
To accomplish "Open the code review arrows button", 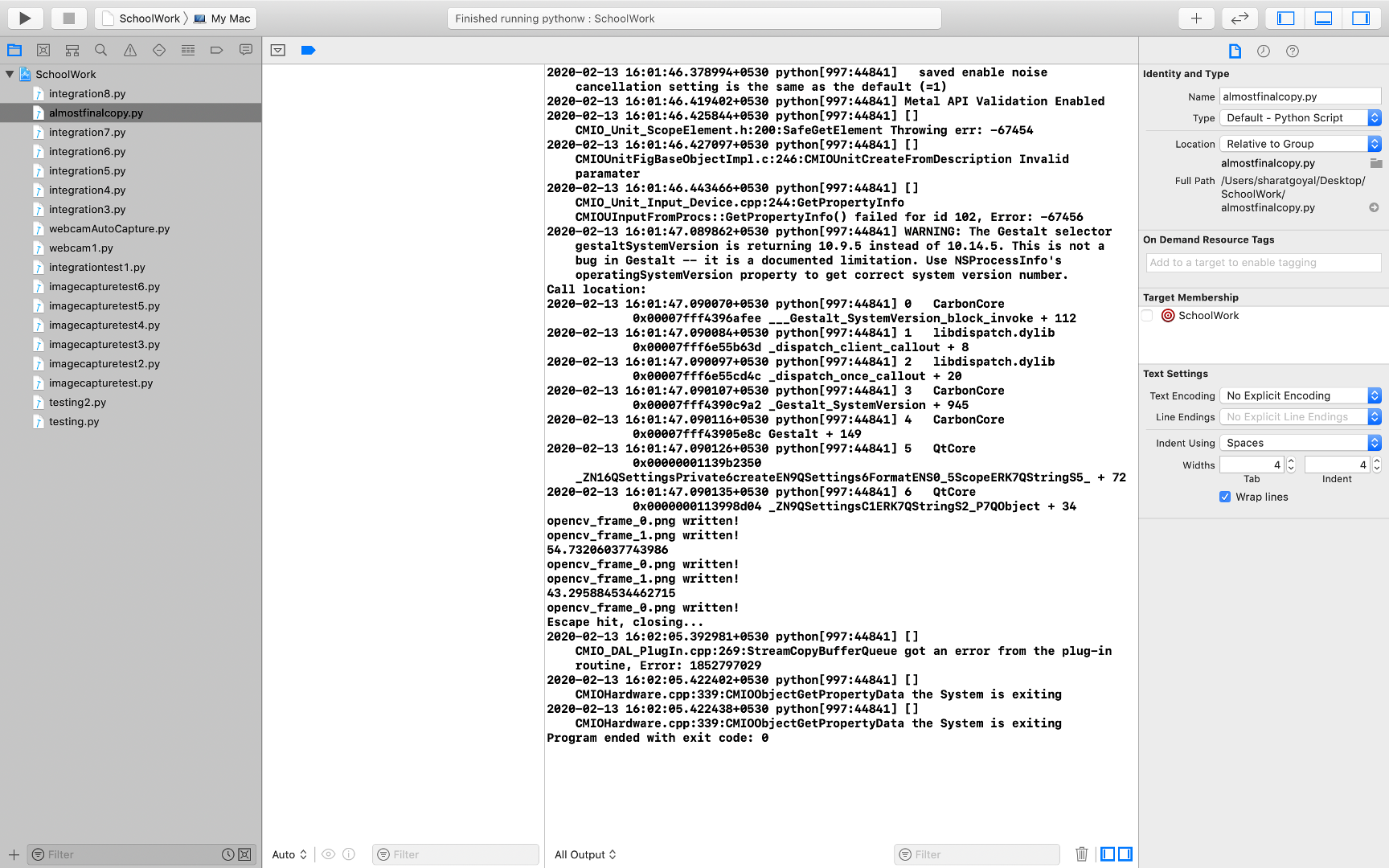I will [1239, 18].
